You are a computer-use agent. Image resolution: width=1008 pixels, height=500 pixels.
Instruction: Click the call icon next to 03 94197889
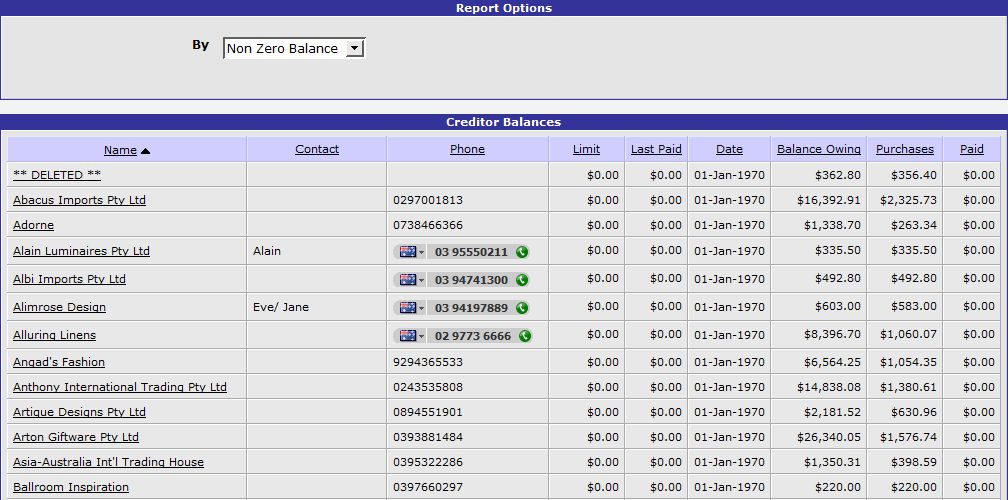point(522,308)
